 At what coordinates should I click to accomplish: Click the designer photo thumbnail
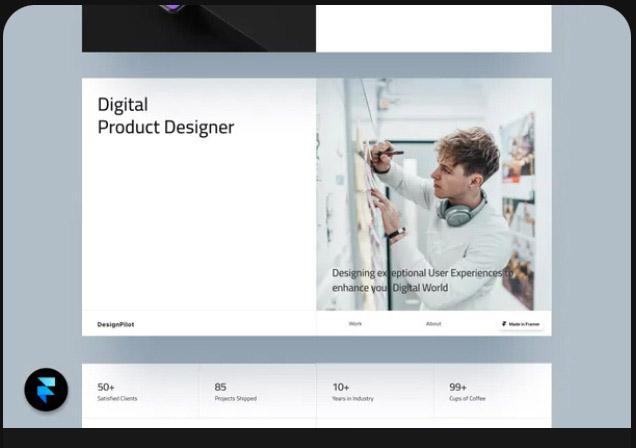click(434, 194)
